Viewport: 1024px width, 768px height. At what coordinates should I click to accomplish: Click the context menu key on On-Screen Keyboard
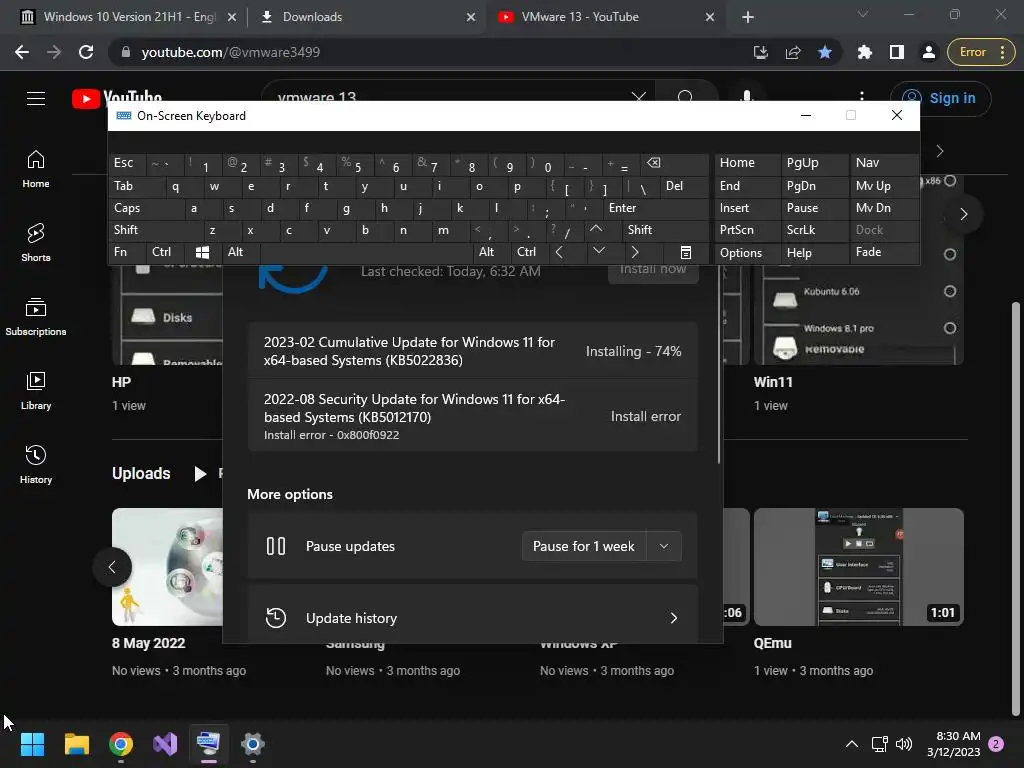686,253
